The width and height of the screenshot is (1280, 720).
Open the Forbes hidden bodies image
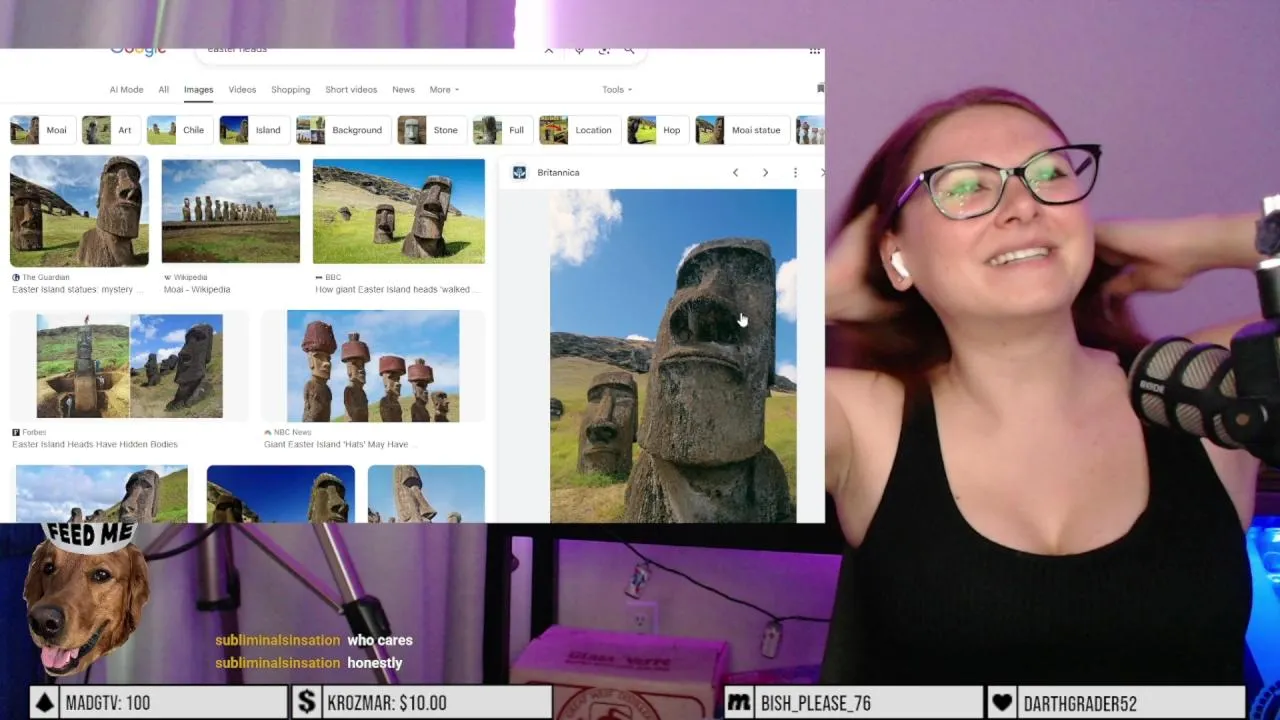(130, 366)
